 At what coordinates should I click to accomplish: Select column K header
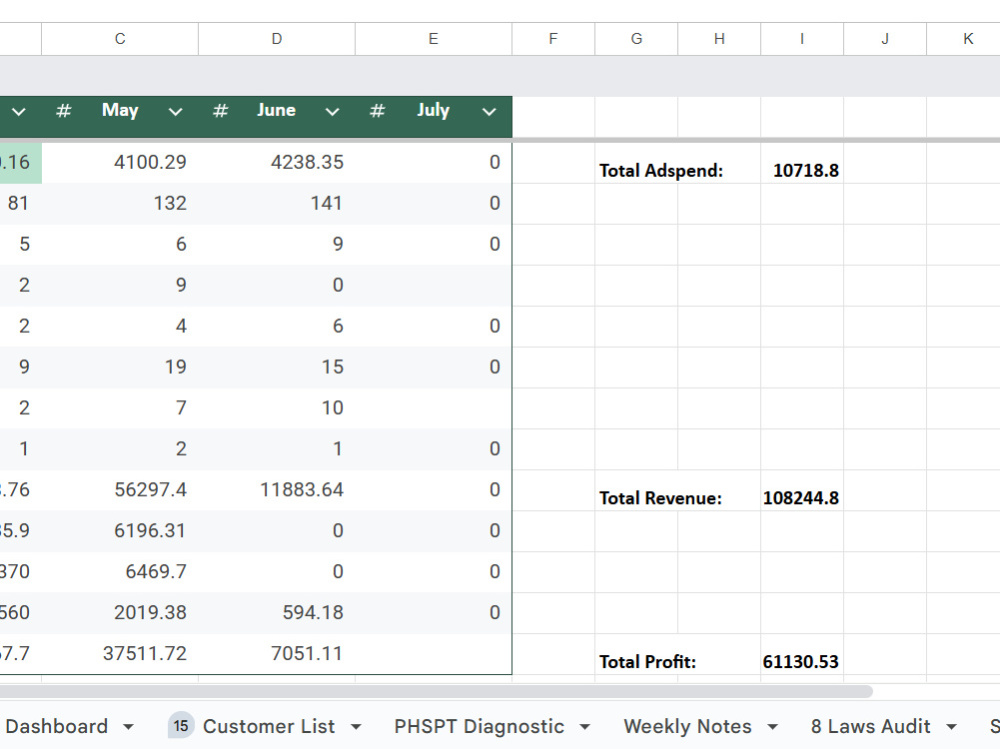[964, 39]
